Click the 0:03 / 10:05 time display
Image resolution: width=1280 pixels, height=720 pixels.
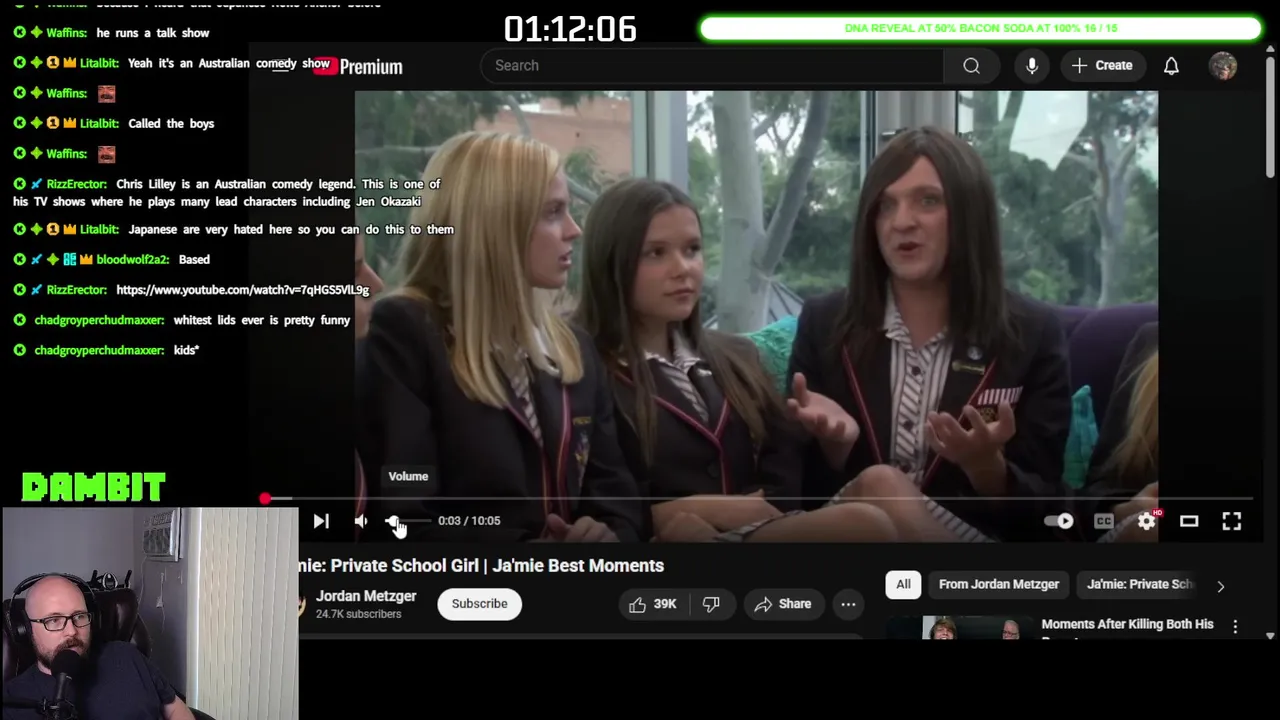point(469,521)
